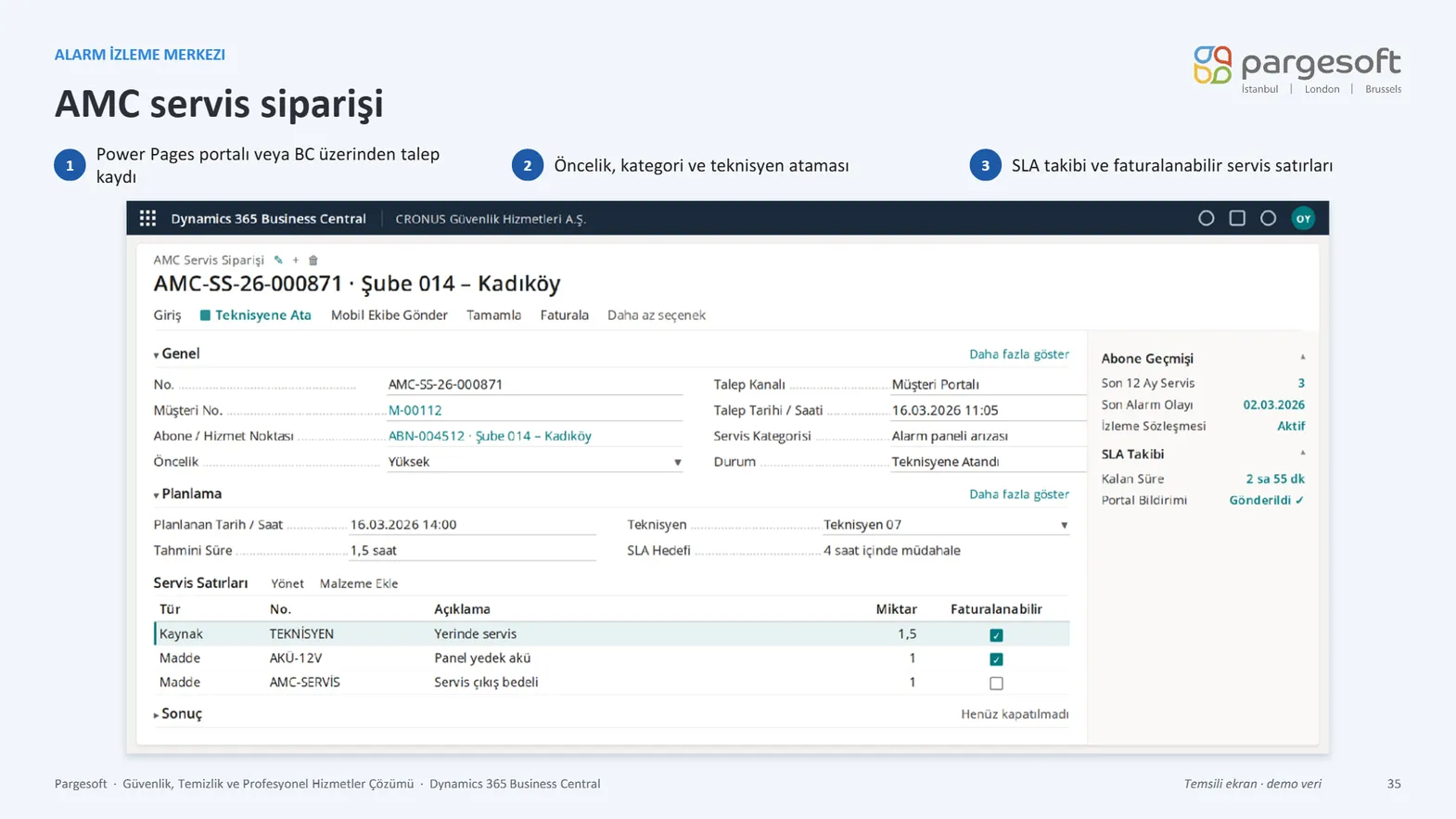This screenshot has height=819, width=1456.
Task: Click the No. field with AMC-SS-26-000871
Action: 534,384
